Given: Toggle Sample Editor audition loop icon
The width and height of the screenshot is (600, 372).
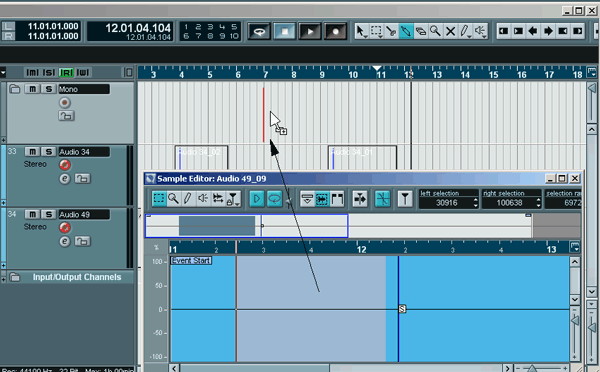Looking at the screenshot, I should coord(274,199).
